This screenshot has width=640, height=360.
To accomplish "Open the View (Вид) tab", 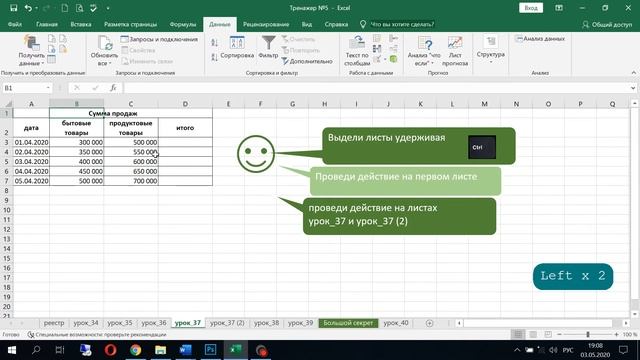I will pyautogui.click(x=307, y=24).
